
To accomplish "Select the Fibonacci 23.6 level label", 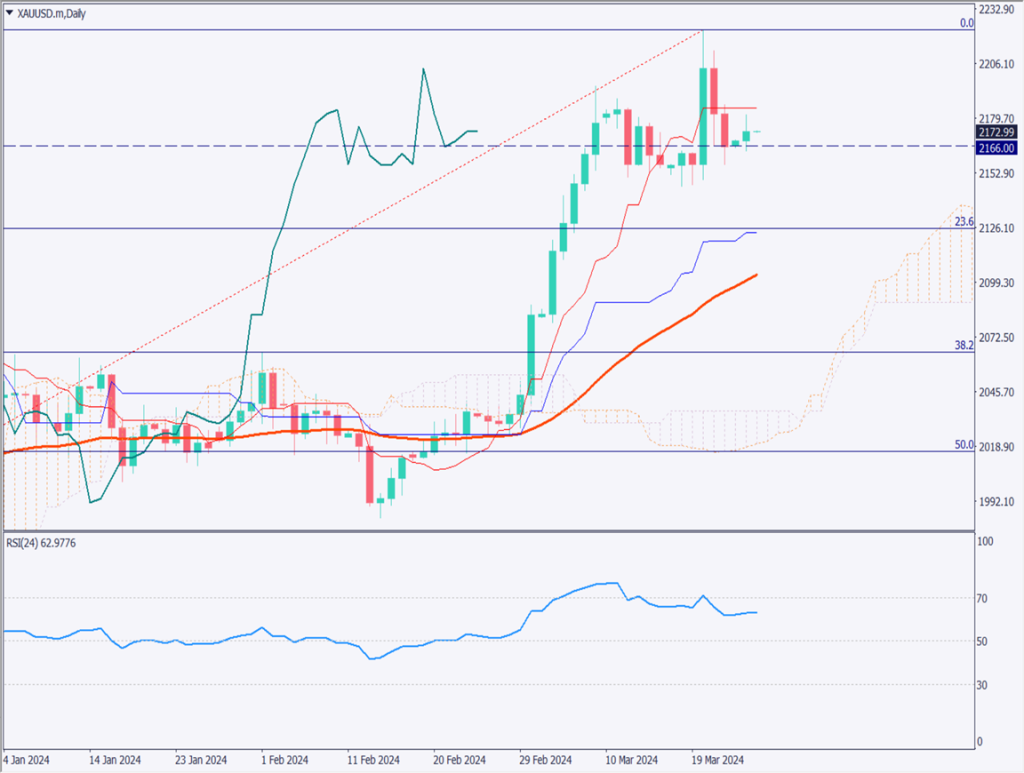I will pos(964,222).
